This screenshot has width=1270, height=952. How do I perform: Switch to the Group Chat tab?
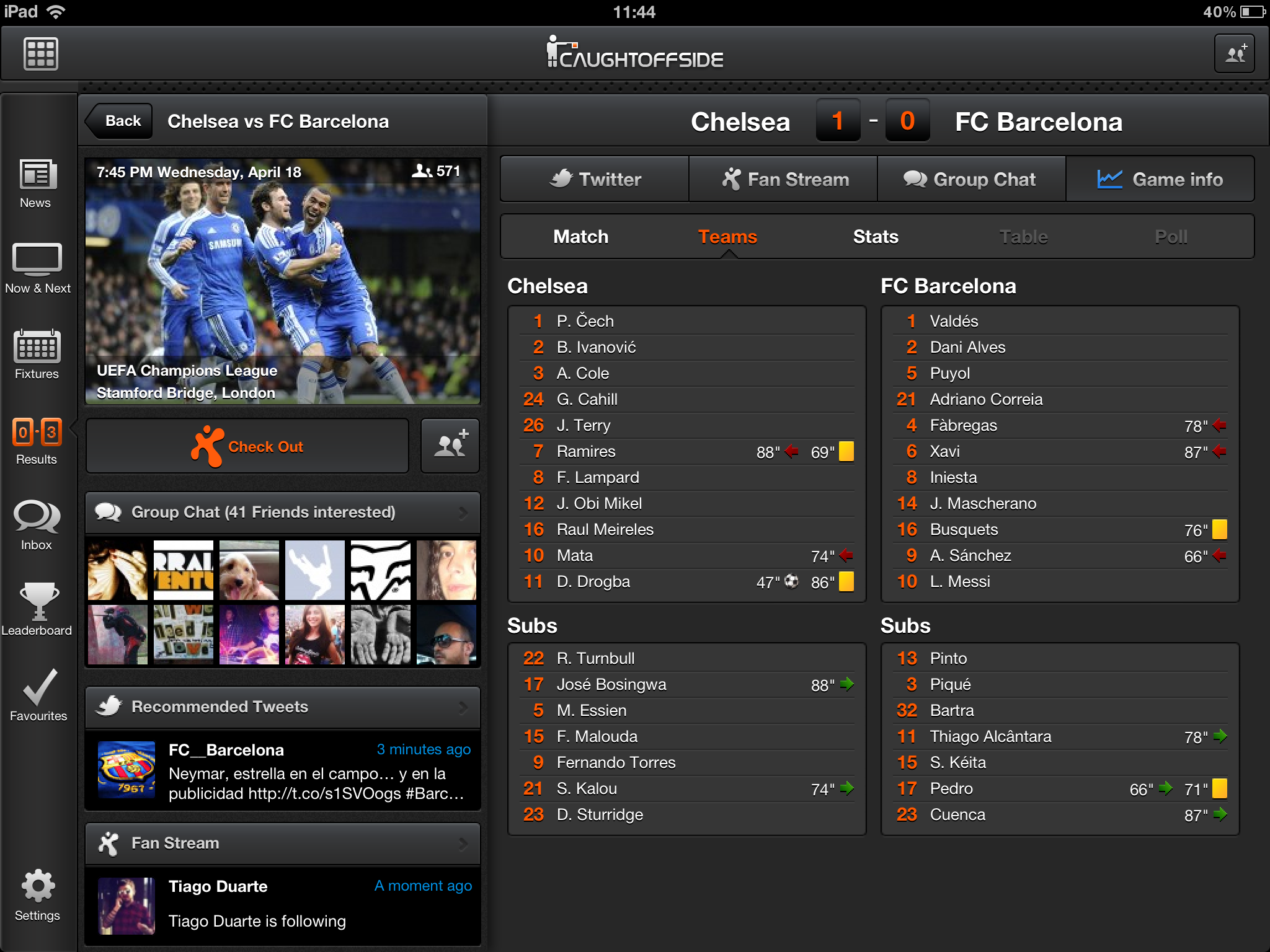click(972, 179)
